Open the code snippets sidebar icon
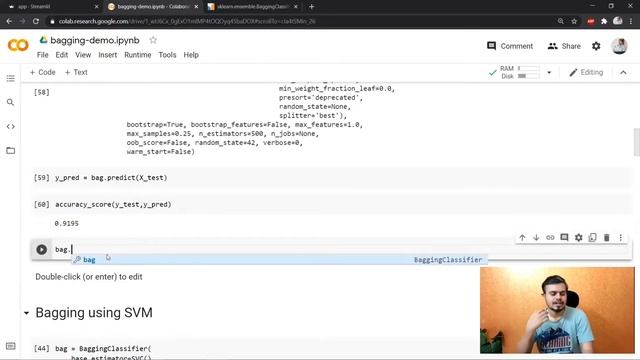The height and width of the screenshot is (360, 640). click(11, 127)
